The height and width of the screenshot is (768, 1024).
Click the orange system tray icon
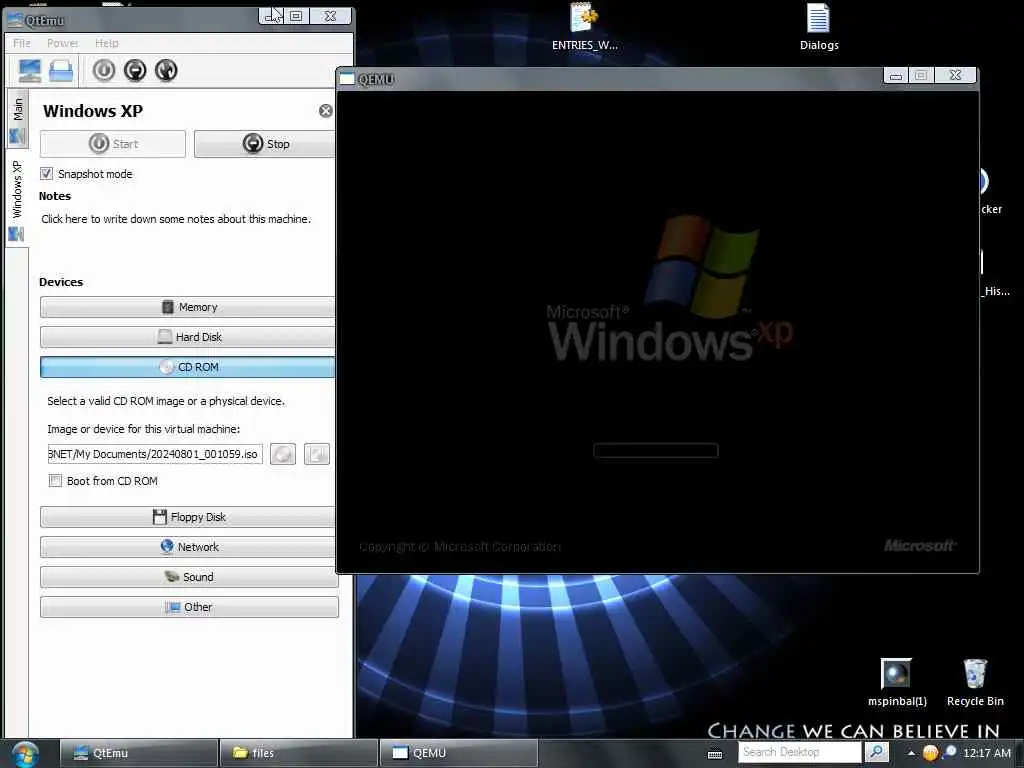pos(931,753)
